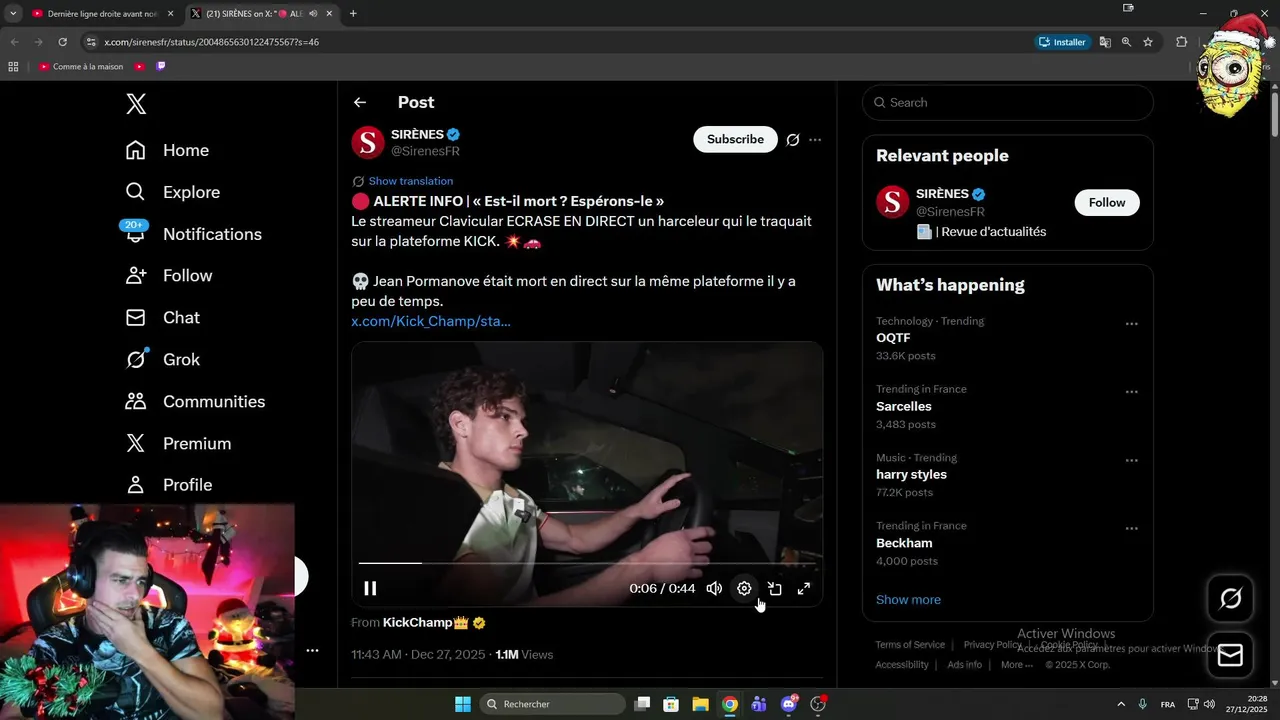Open the video settings gear
Screen dimensions: 1280x720
click(x=744, y=588)
